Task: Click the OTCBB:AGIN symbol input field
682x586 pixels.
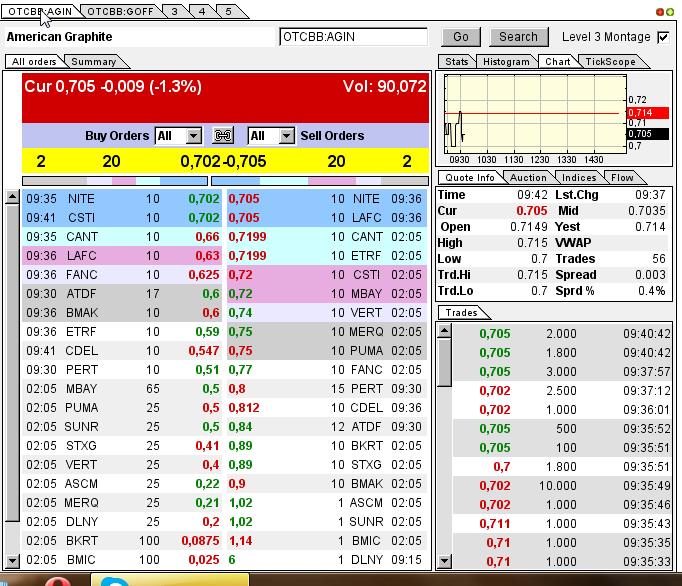Action: coord(354,37)
